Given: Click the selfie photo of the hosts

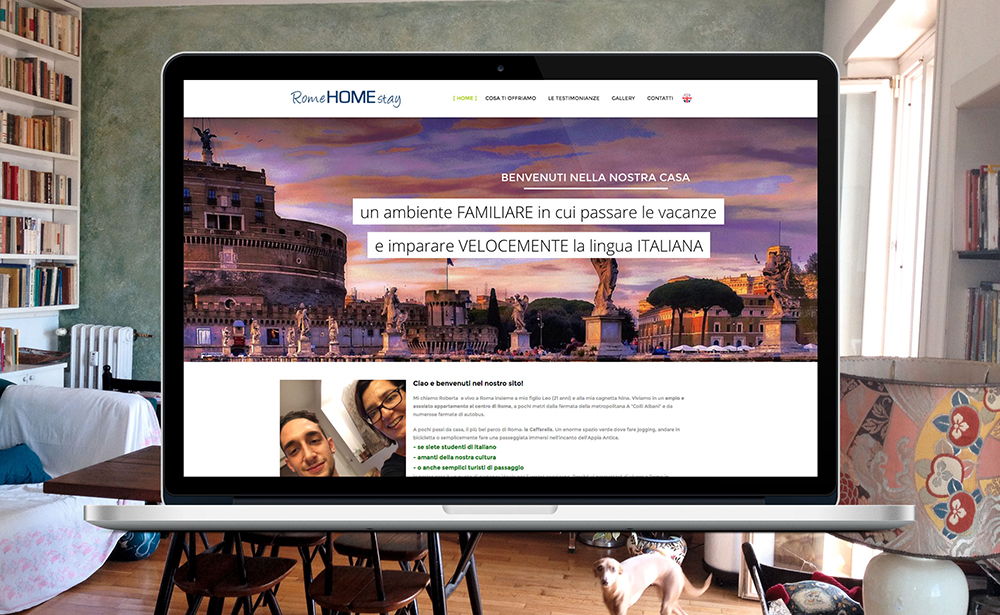Looking at the screenshot, I should click(x=342, y=427).
